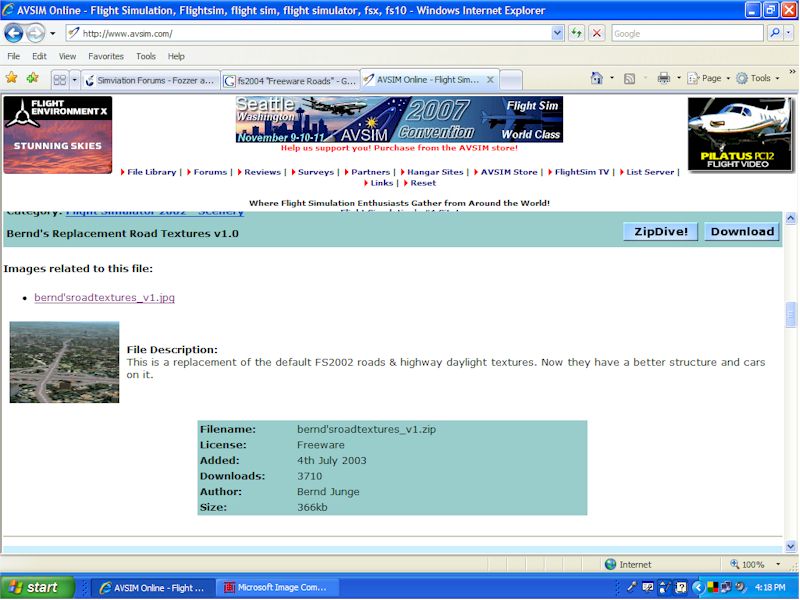This screenshot has height=600, width=800.
Task: Click the Refresh page icon
Action: coord(577,33)
